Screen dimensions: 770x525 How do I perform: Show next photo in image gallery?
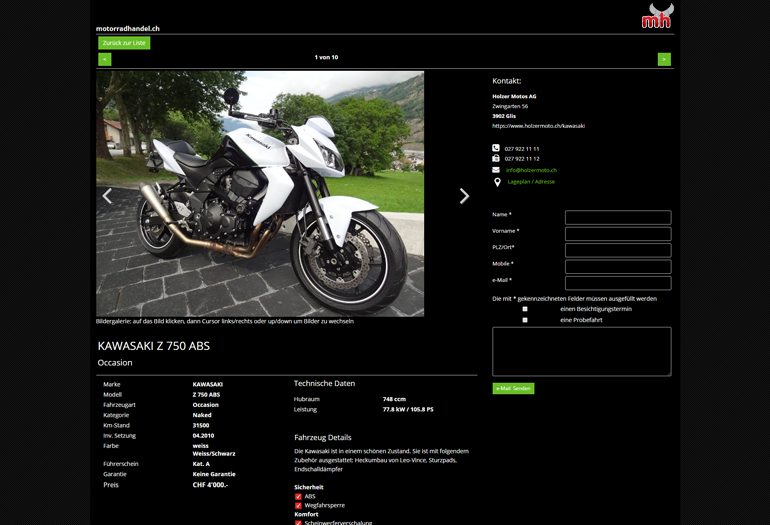[464, 196]
